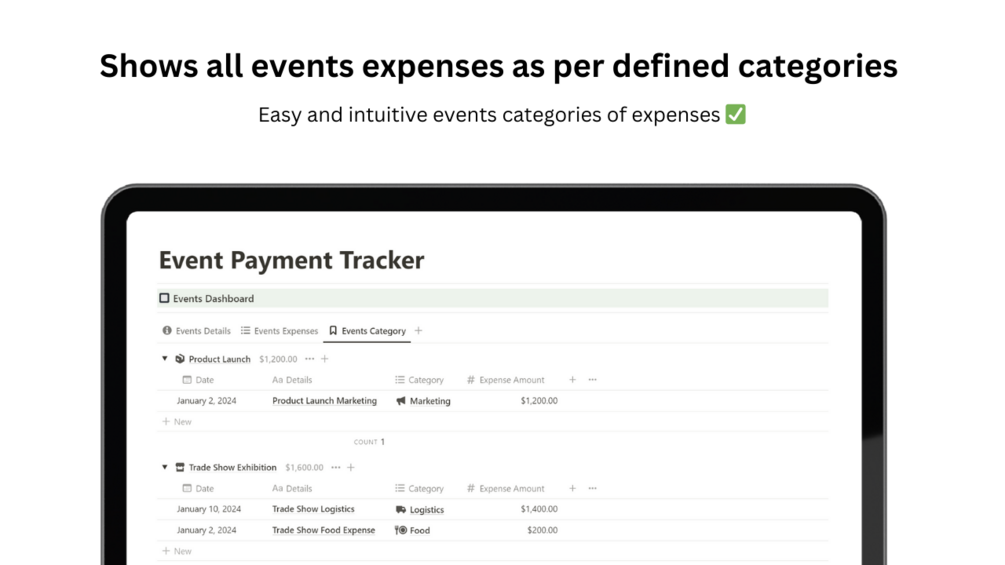Click the Logistics category tag
This screenshot has width=1005, height=565.
coord(427,509)
